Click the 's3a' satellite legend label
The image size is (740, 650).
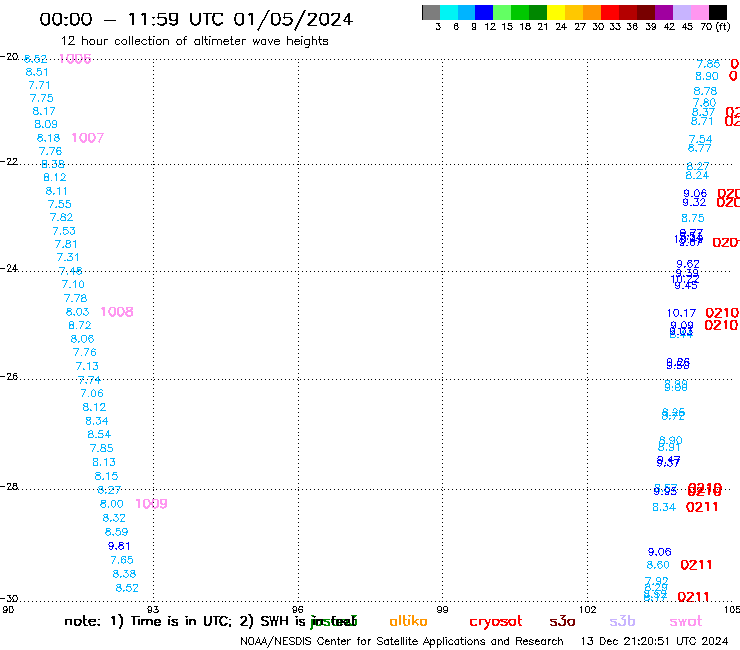(x=562, y=621)
